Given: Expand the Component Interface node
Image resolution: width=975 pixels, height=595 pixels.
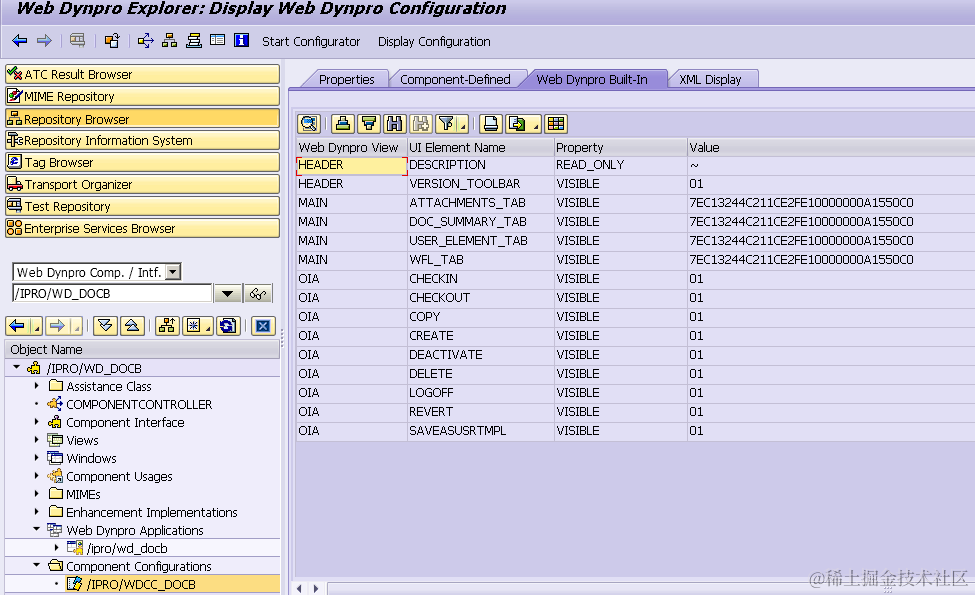Looking at the screenshot, I should (37, 422).
